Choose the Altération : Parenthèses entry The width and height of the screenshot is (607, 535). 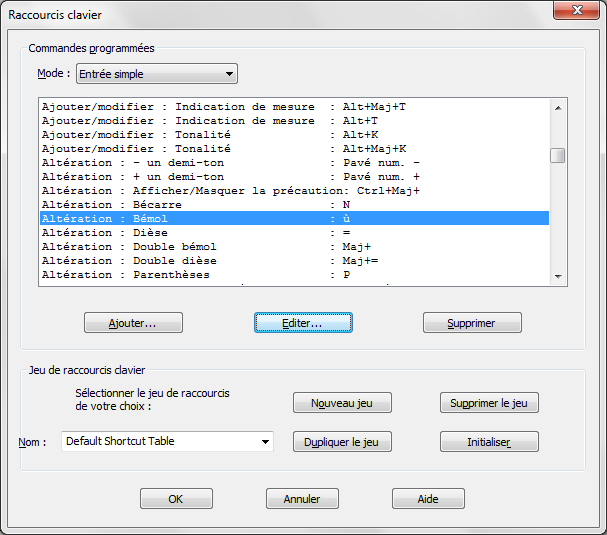[x=200, y=274]
